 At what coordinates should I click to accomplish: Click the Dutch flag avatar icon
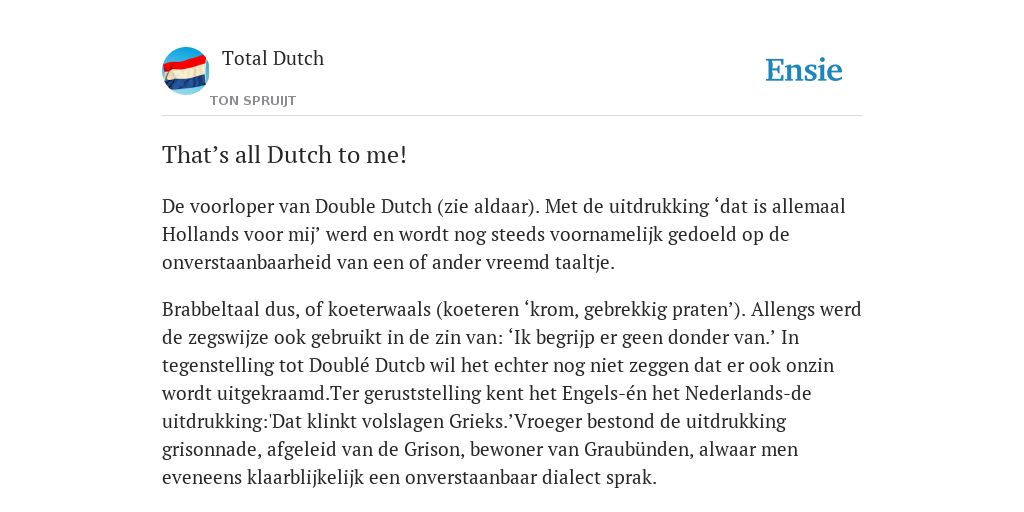(x=185, y=71)
